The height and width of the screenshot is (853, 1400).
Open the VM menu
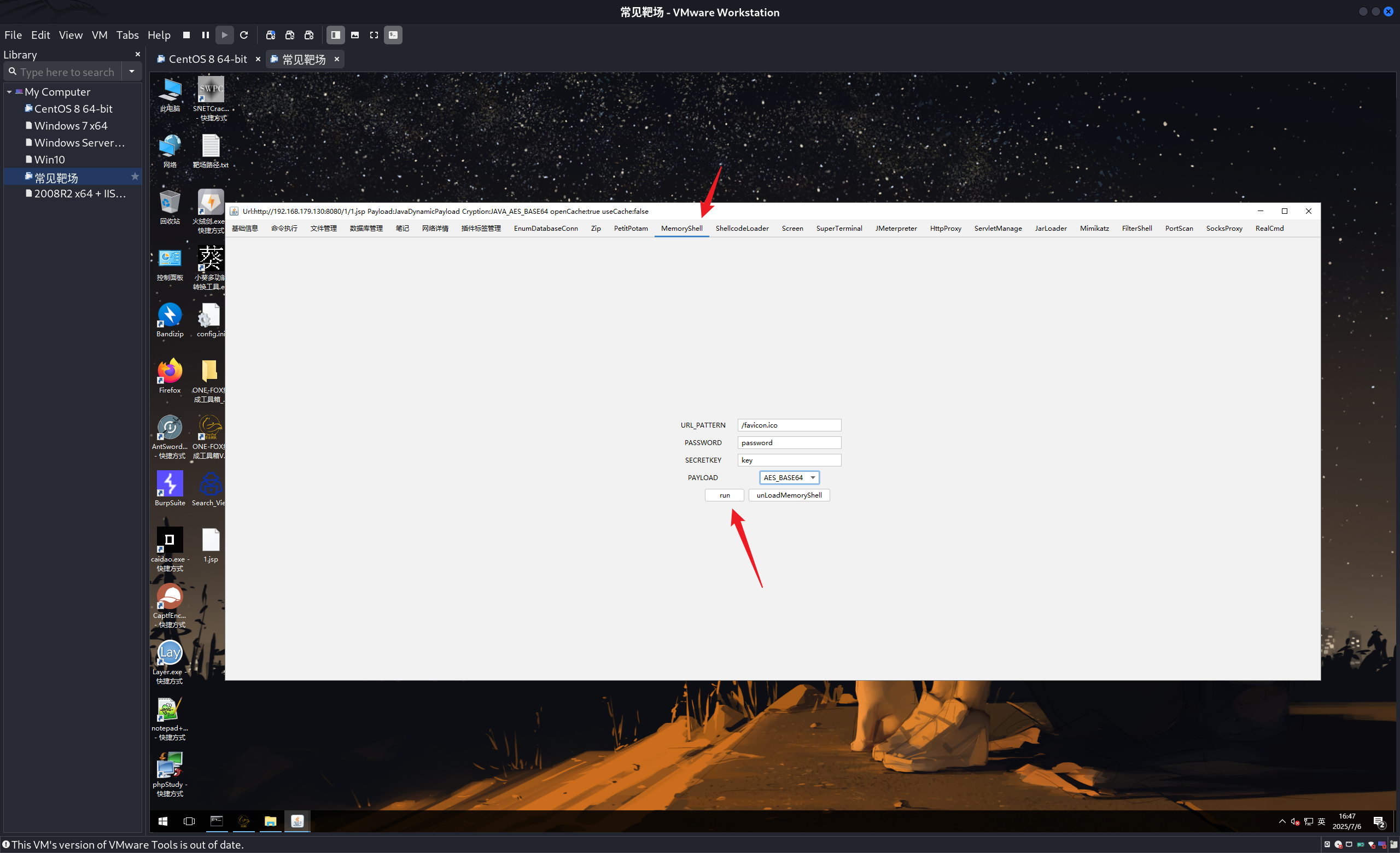(x=100, y=35)
